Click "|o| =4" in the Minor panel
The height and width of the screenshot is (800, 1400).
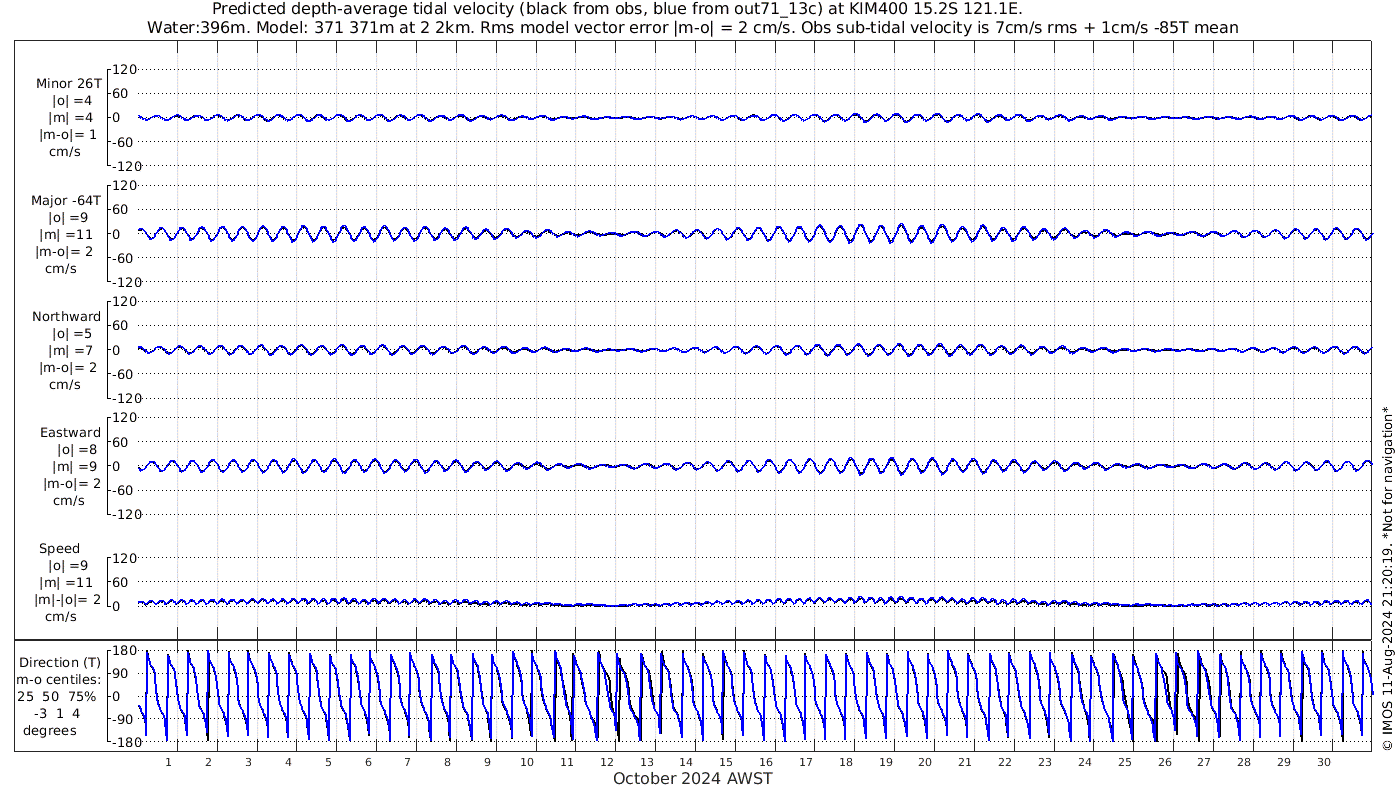point(71,101)
